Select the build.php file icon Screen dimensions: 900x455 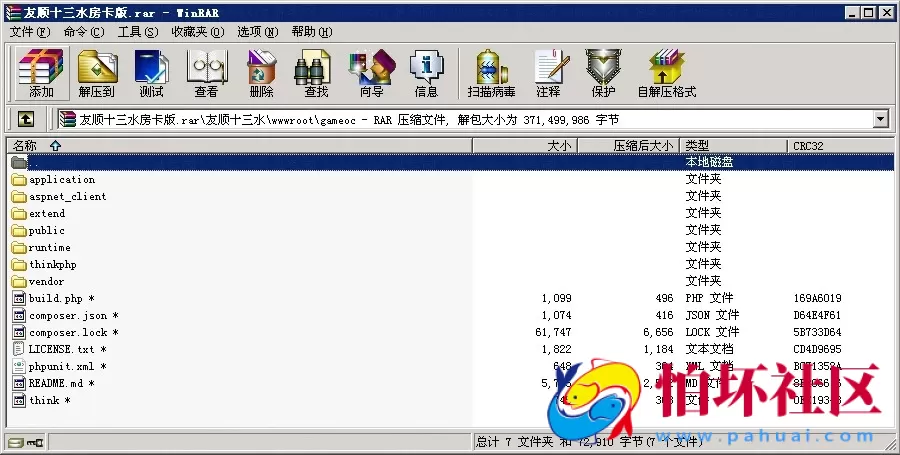19,298
